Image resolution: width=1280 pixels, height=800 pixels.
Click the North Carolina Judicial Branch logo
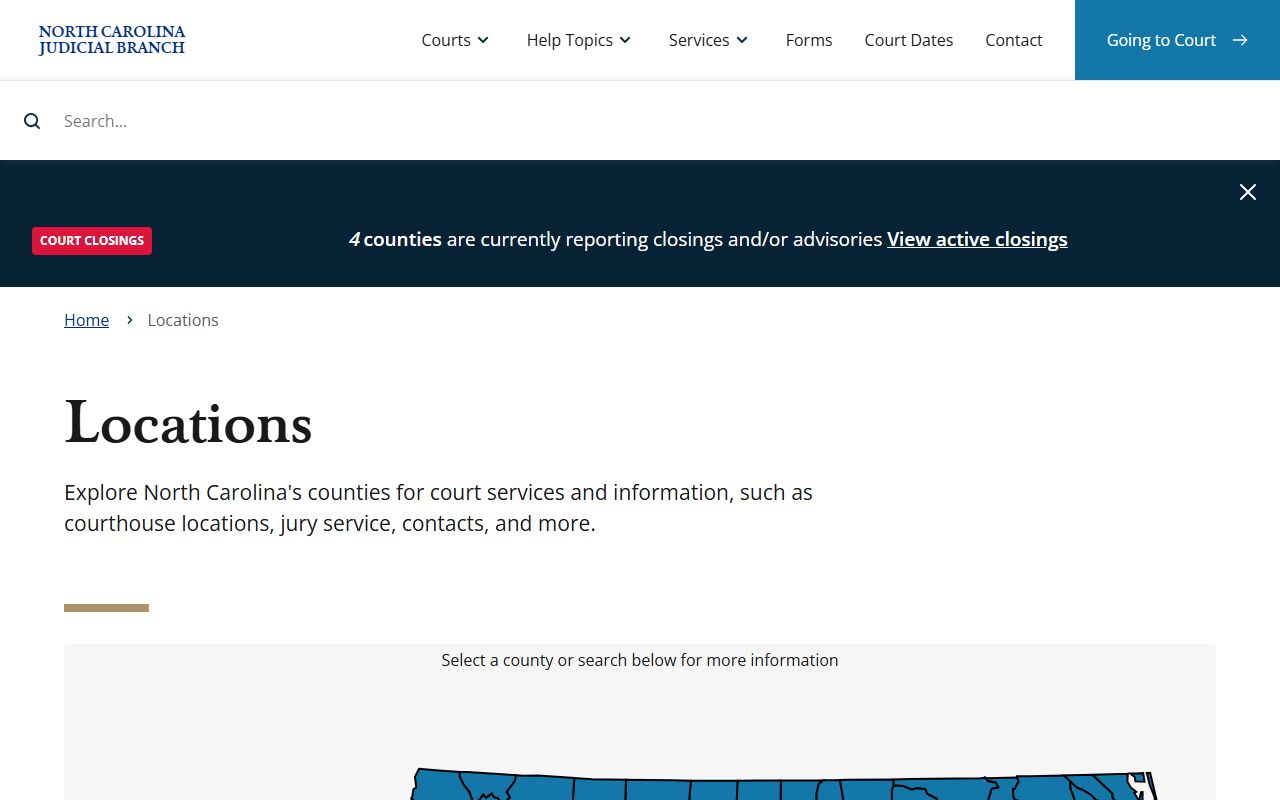[x=112, y=40]
